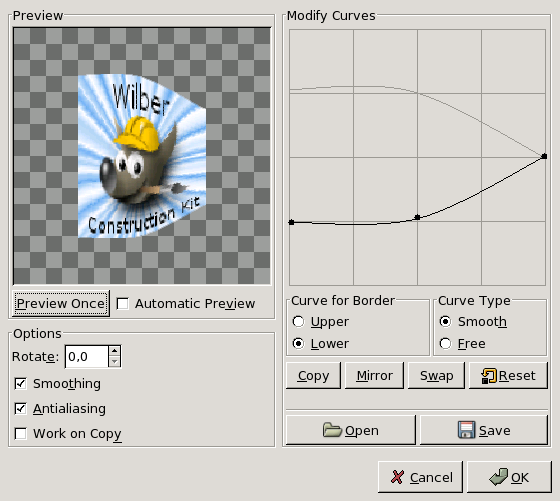This screenshot has width=560, height=501.
Task: Select the rightmost curve control point
Action: click(544, 156)
